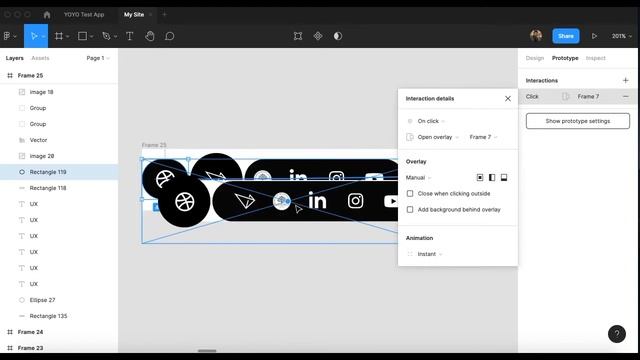
Task: Open the Manual overlay position dropdown
Action: click(x=418, y=178)
